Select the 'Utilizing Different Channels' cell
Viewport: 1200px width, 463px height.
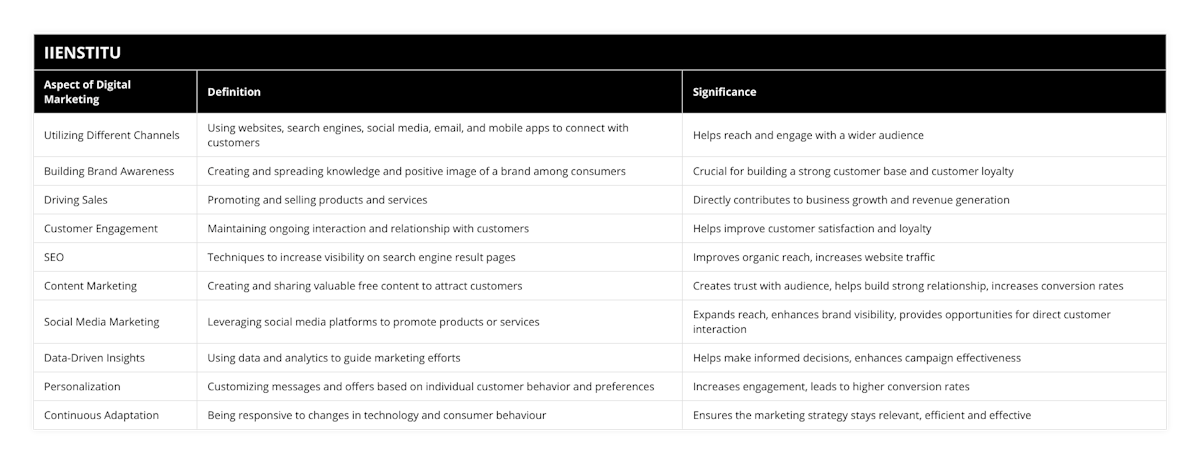tap(112, 135)
